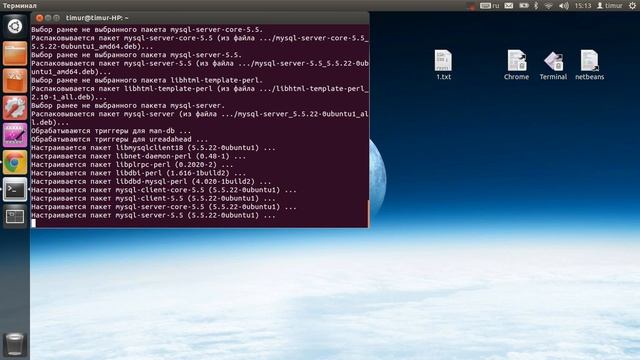Open the Terminal desktop shortcut
The height and width of the screenshot is (360, 640).
click(x=553, y=65)
